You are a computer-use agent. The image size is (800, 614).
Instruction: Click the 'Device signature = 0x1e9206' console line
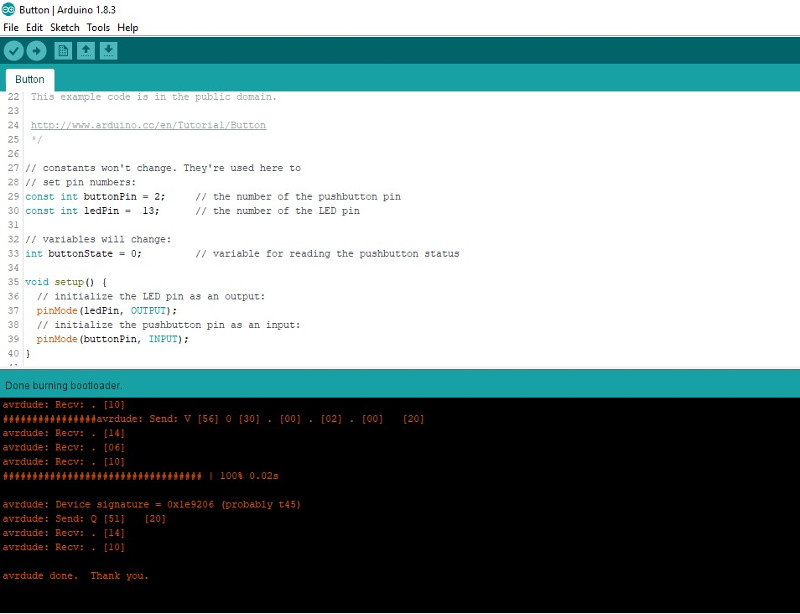[x=152, y=505]
